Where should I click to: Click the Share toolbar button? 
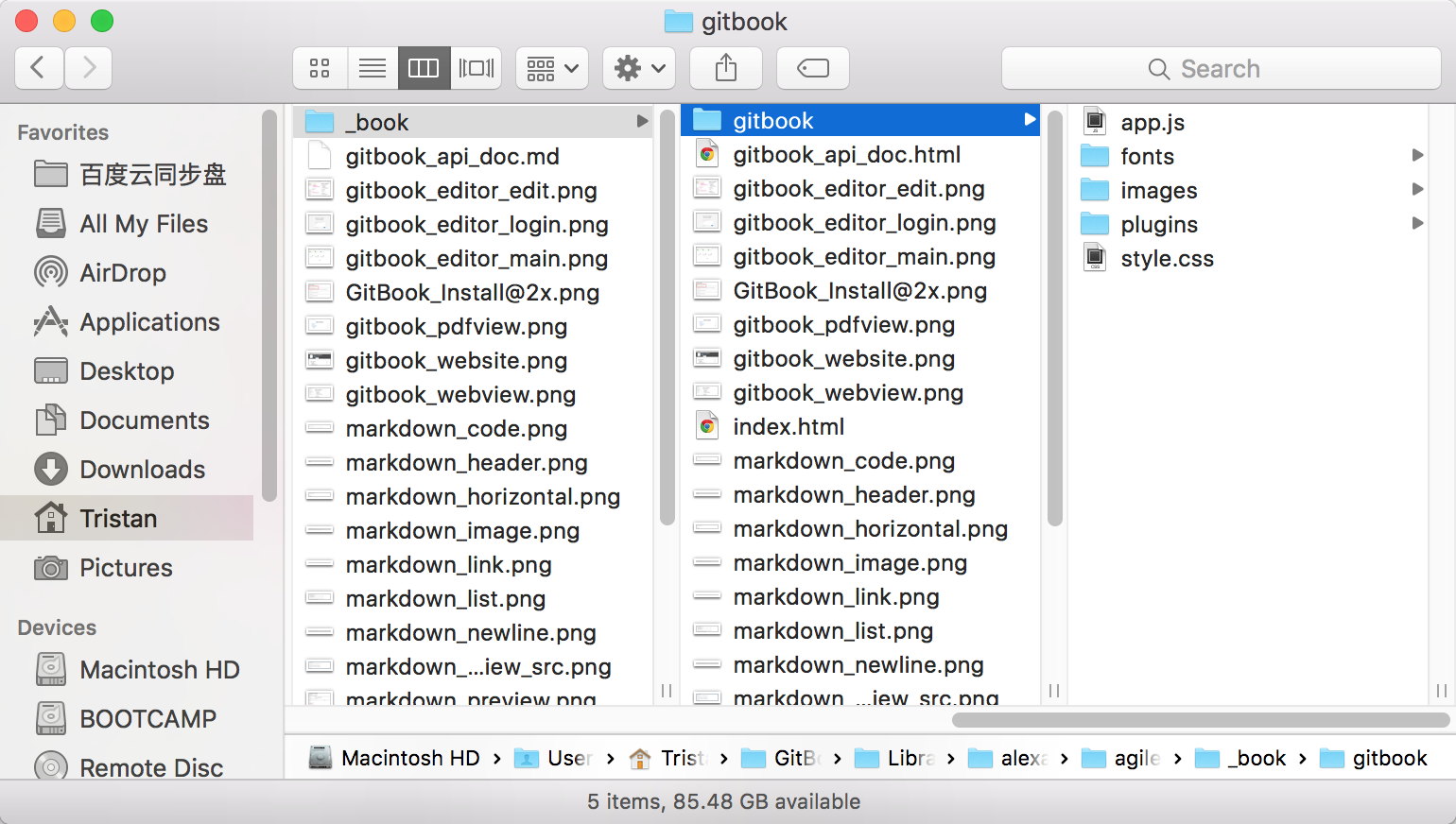pos(726,68)
